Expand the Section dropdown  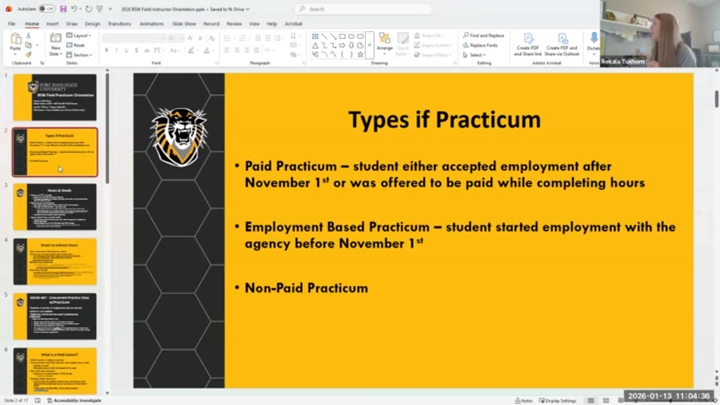pos(81,54)
